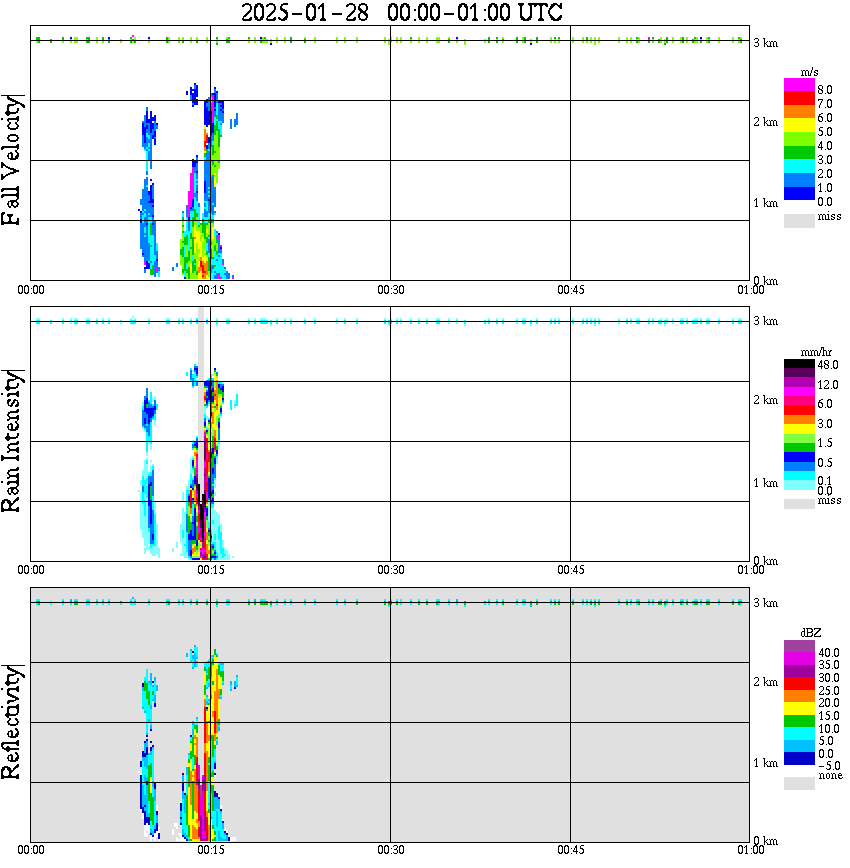Click the 1 km label beside Fall Velocity plot
Viewport: 850px width, 868px height.
765,203
